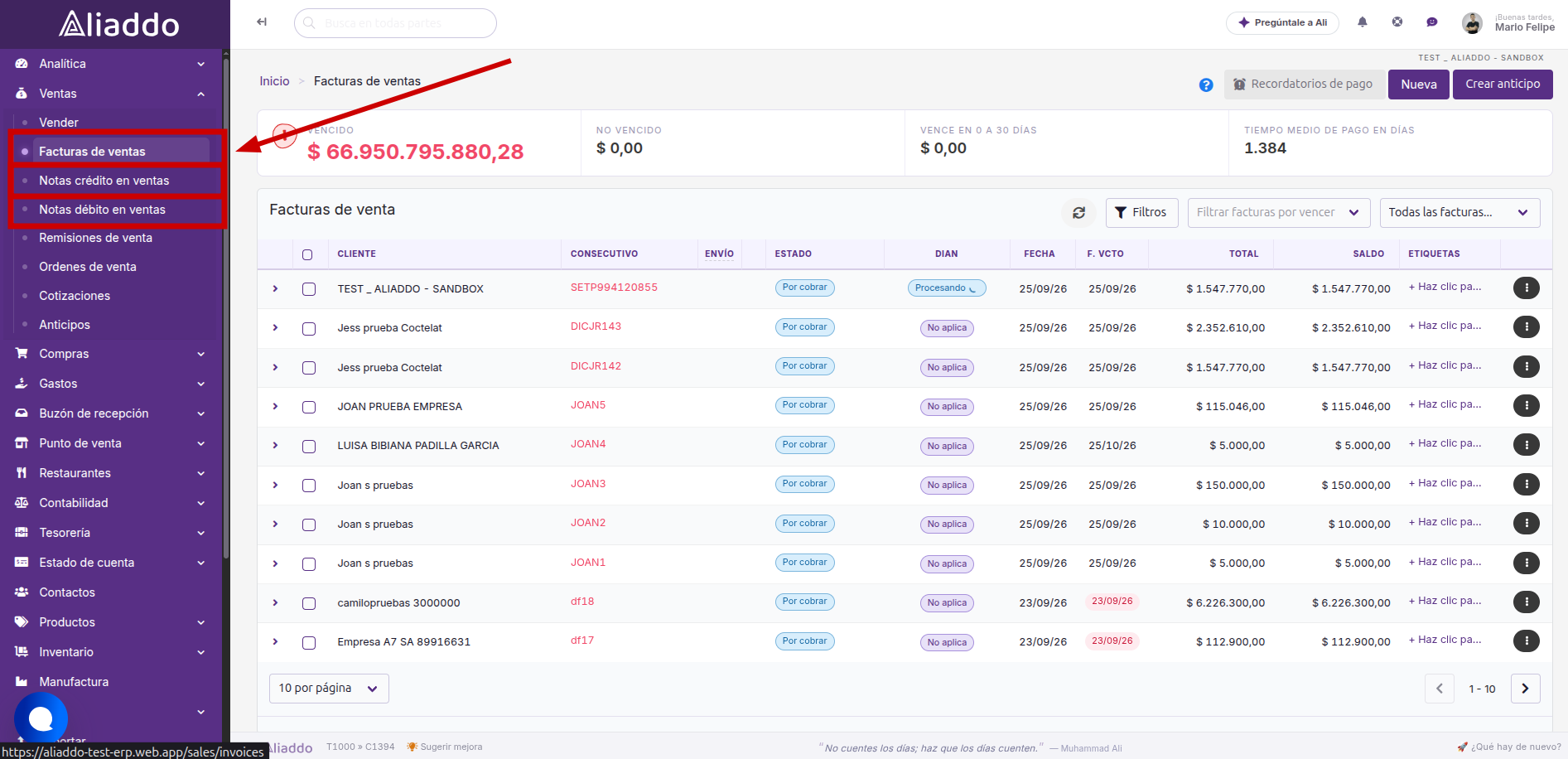Check the TEST _ ALIADDO - SANDBOX row checkbox

(309, 289)
